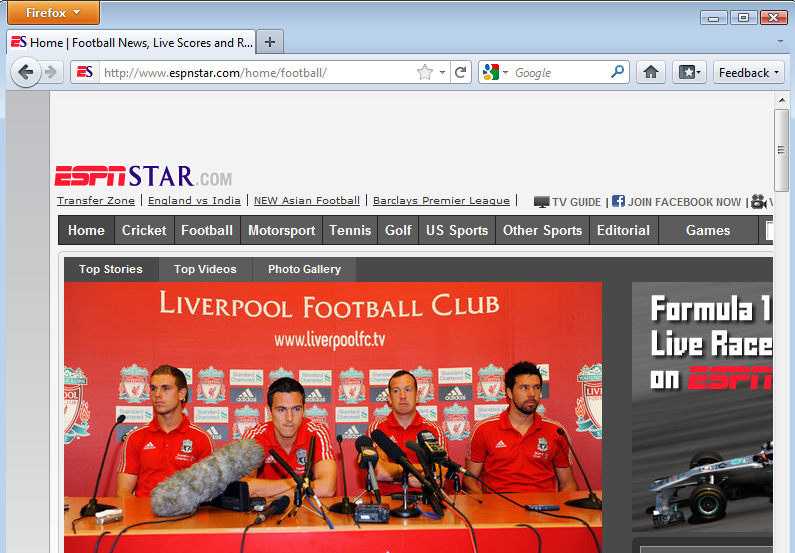The image size is (795, 553).
Task: Click the Google search engine icon
Action: tap(491, 72)
